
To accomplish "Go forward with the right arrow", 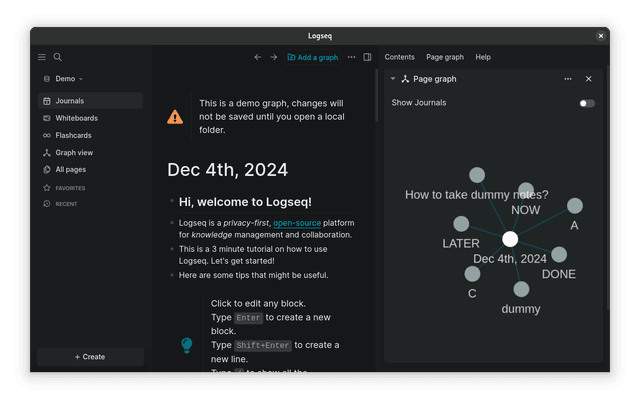I will click(274, 57).
